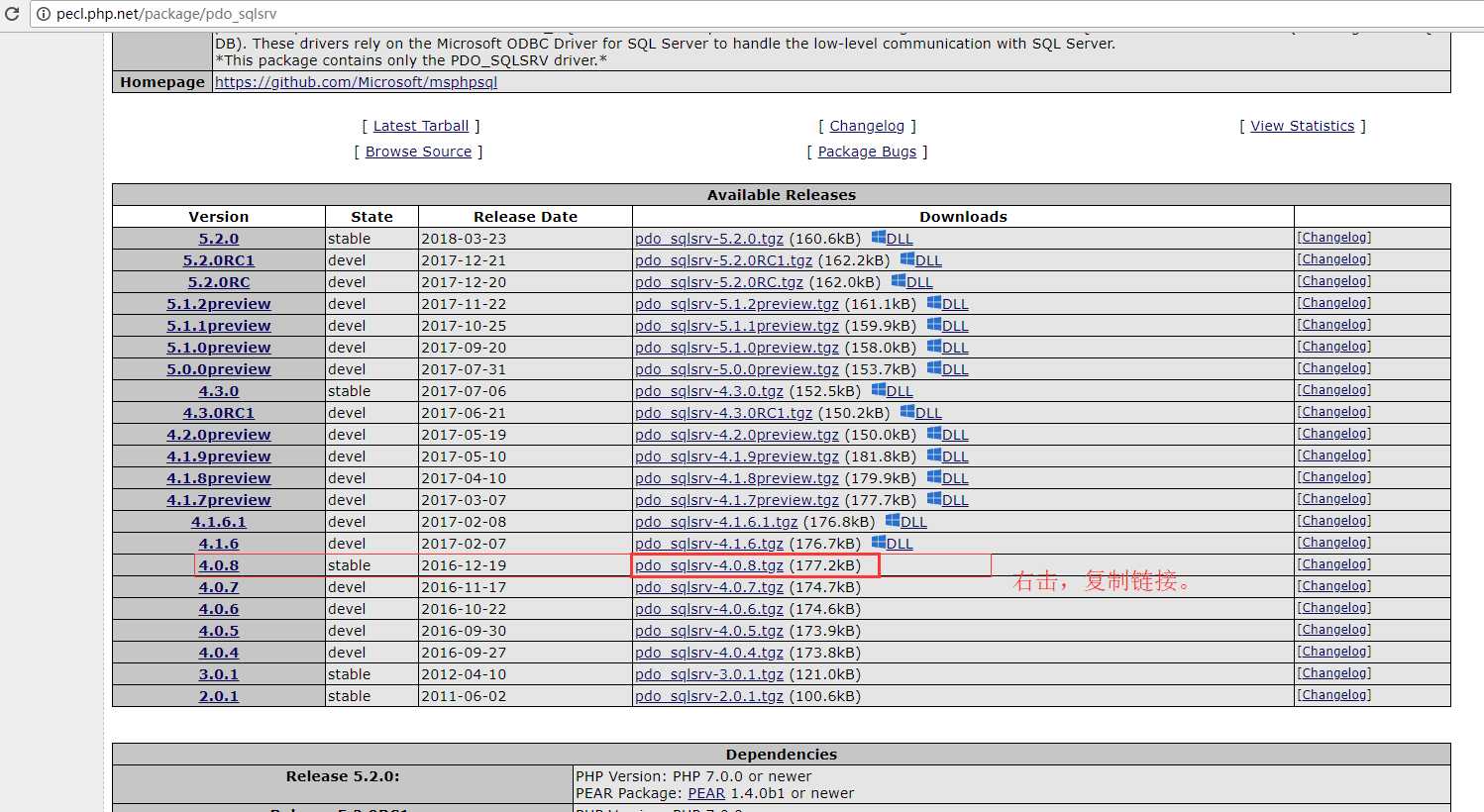Open version 5.1.2preview release page
1484x812 pixels.
tap(219, 304)
